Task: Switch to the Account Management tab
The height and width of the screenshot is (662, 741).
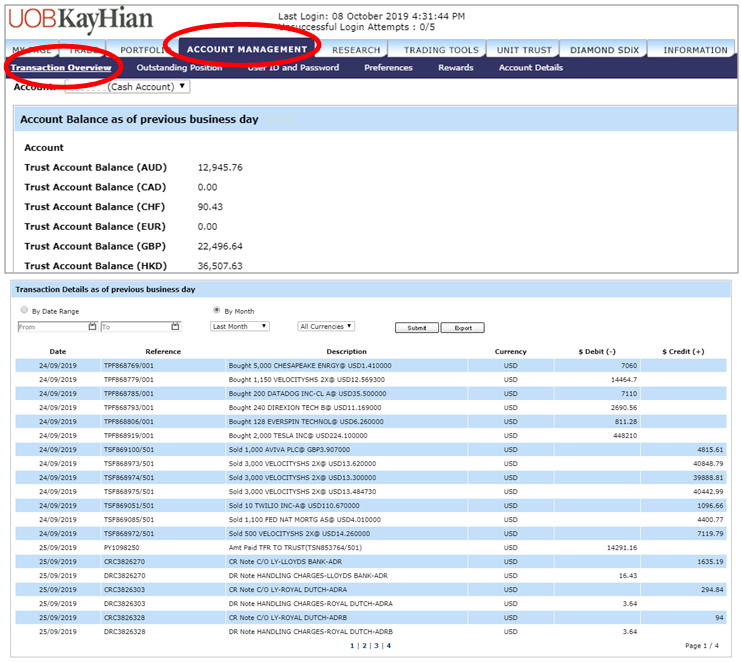Action: pos(247,49)
